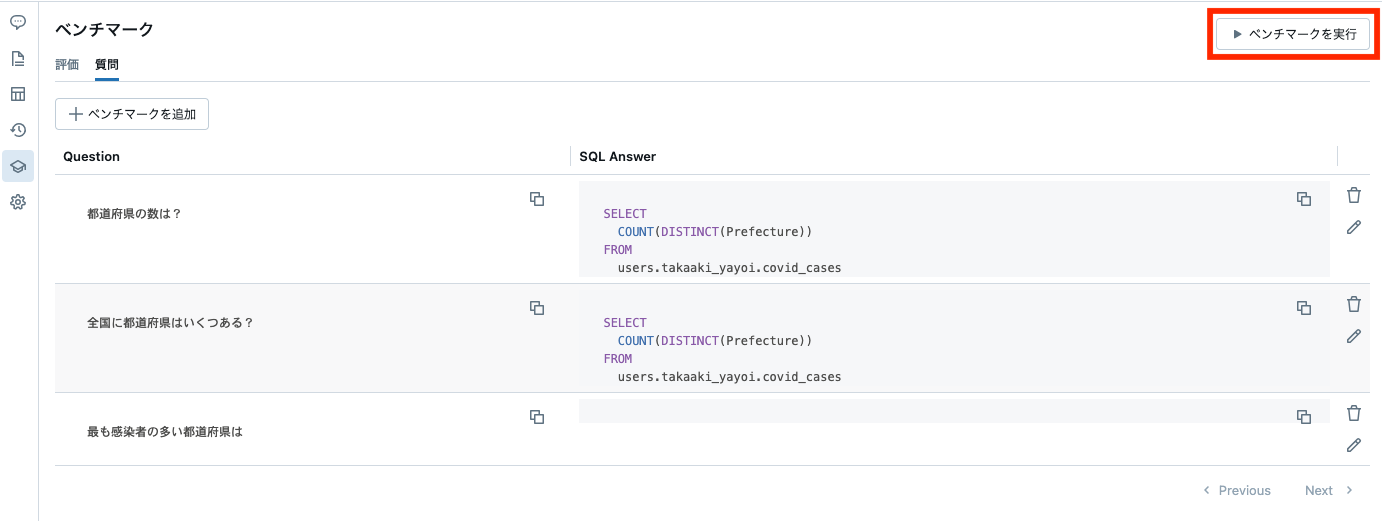Copy the question 最も感染者の多い都道府県は
The image size is (1382, 521).
point(537,417)
